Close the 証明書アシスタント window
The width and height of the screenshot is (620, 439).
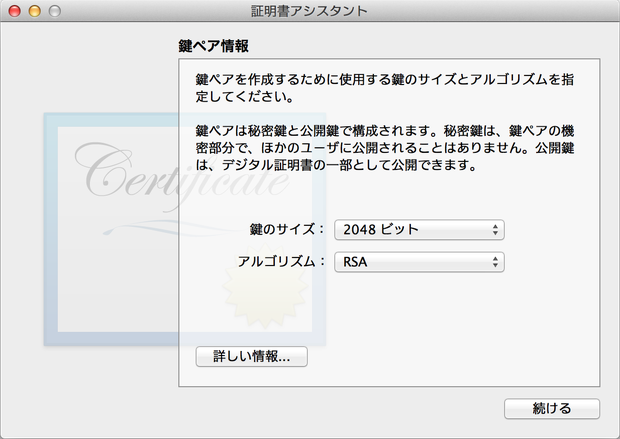pyautogui.click(x=15, y=11)
